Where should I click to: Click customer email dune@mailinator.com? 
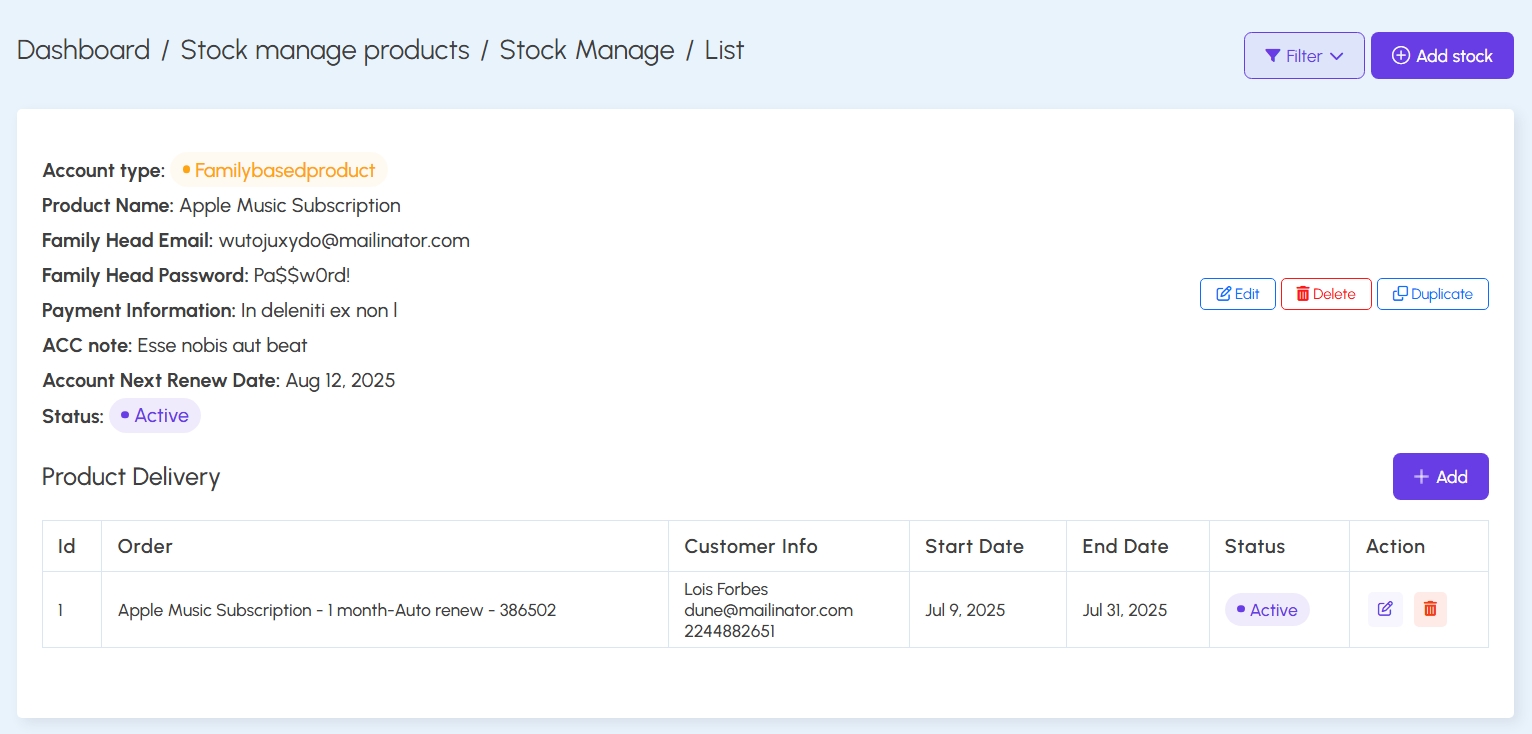(768, 610)
